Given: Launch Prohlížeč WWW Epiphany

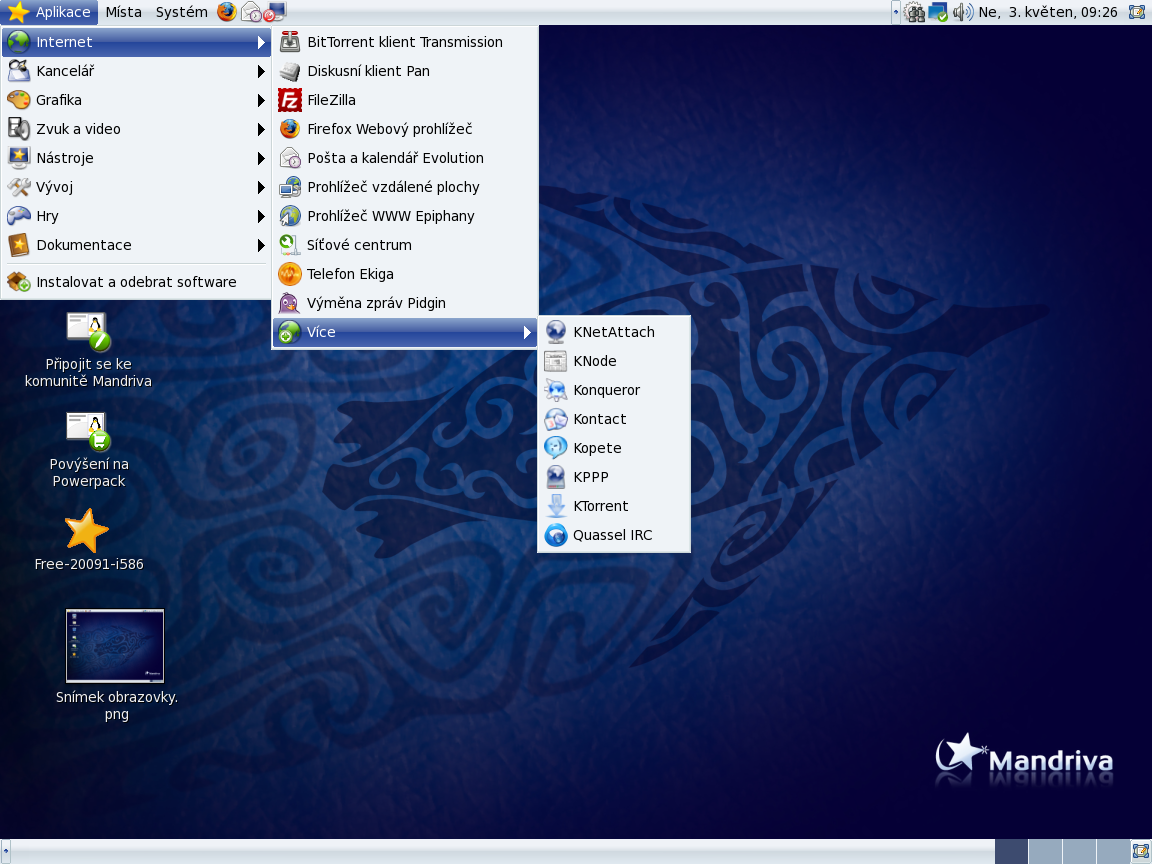Looking at the screenshot, I should click(x=405, y=216).
